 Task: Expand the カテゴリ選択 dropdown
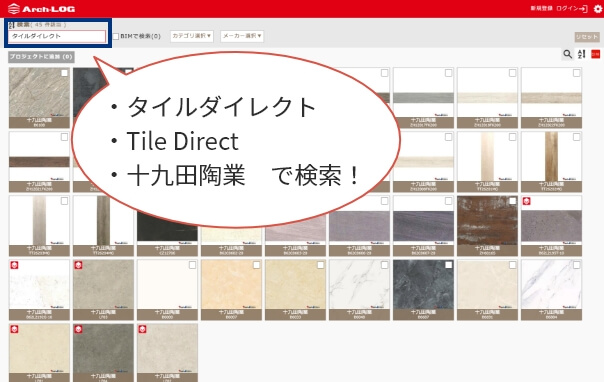tap(192, 36)
